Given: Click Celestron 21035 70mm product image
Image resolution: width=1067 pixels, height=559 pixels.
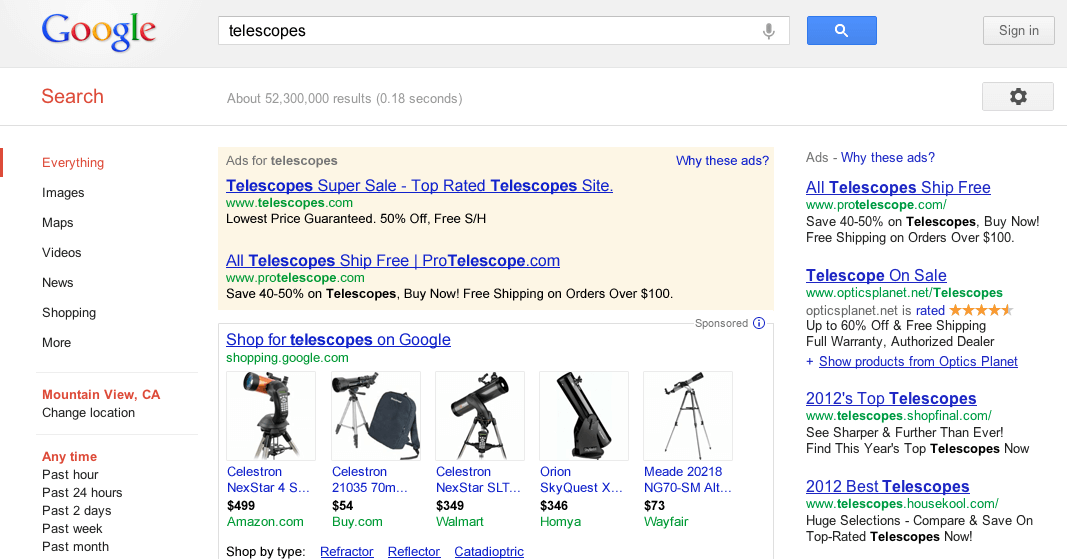Looking at the screenshot, I should (x=376, y=415).
